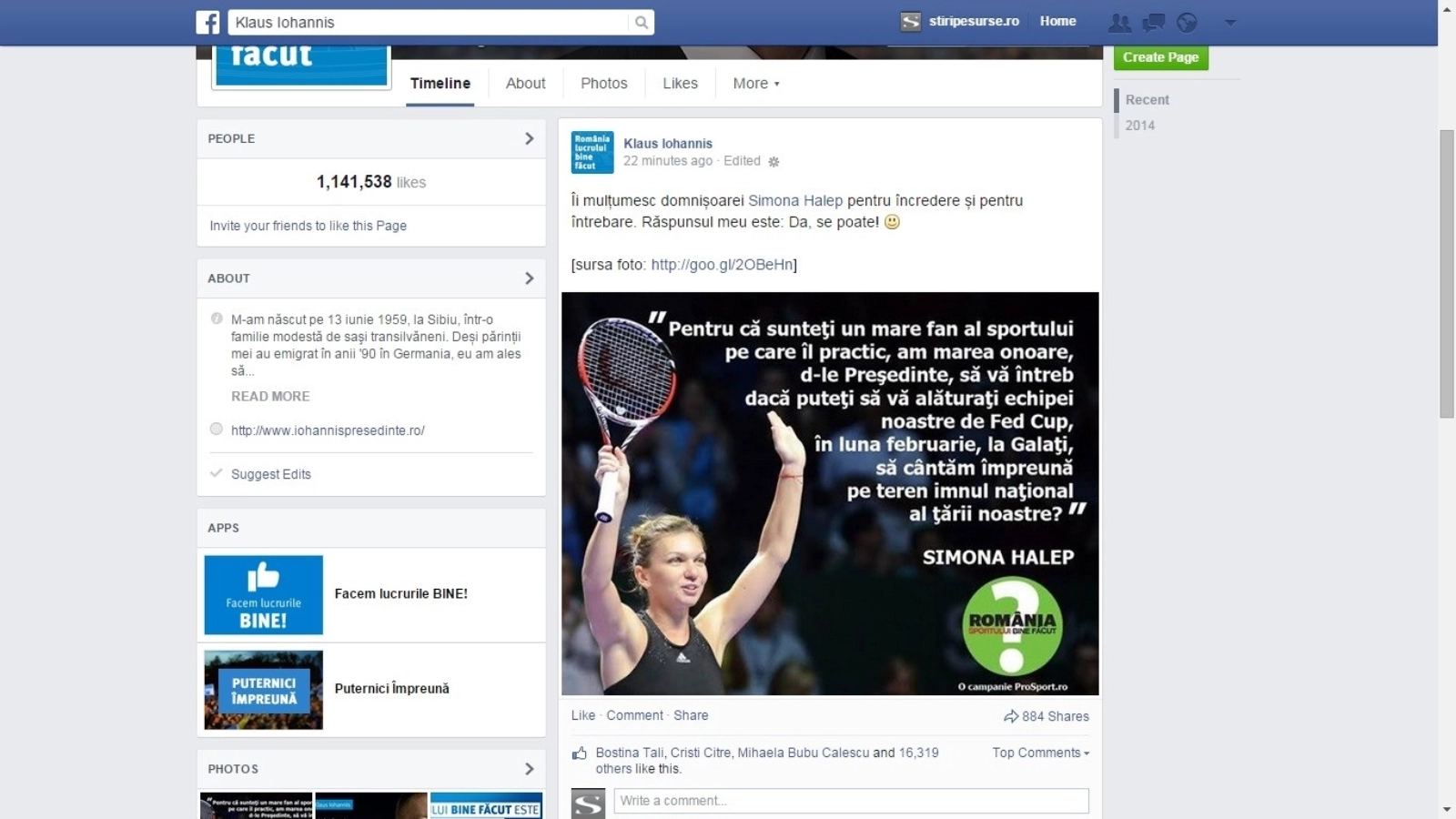This screenshot has width=1456, height=819.
Task: Expand the People section chevron
Action: pyautogui.click(x=529, y=138)
